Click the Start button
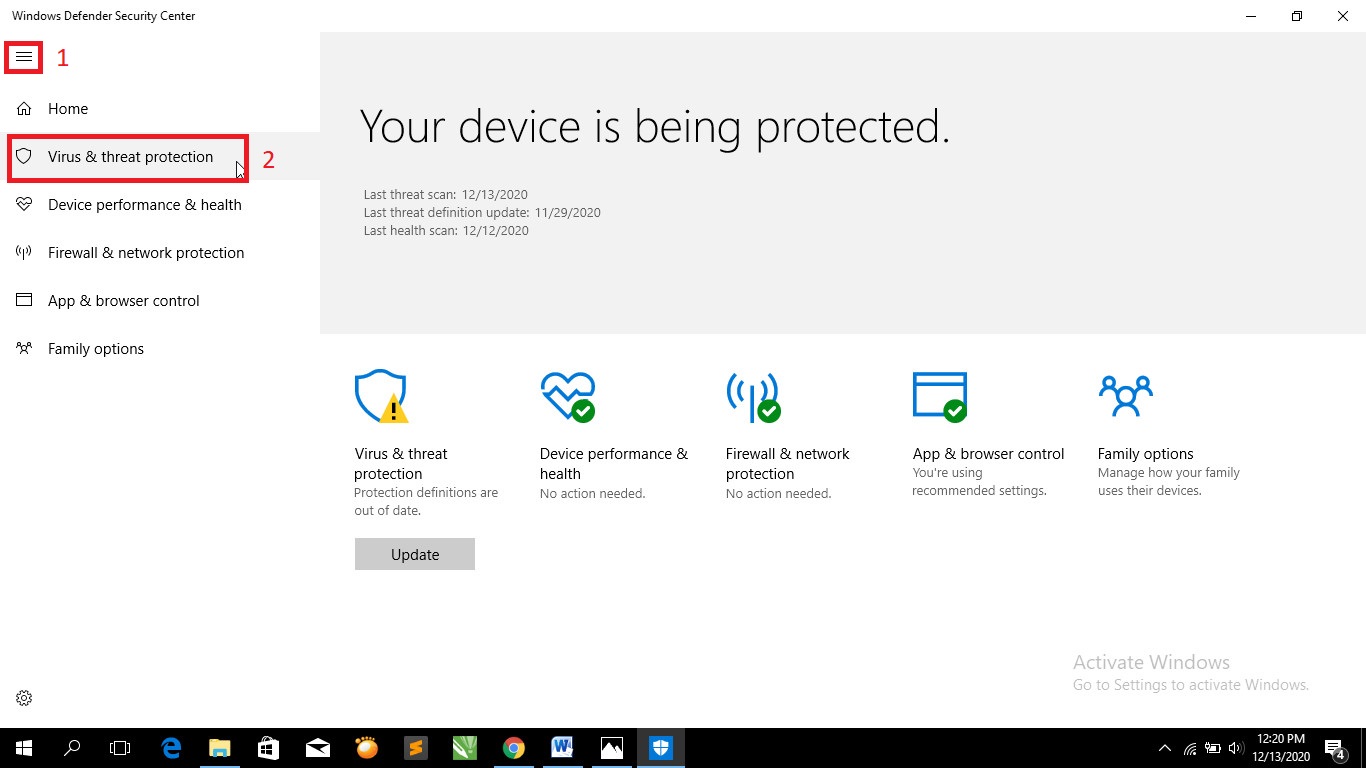1366x768 pixels. 22,747
